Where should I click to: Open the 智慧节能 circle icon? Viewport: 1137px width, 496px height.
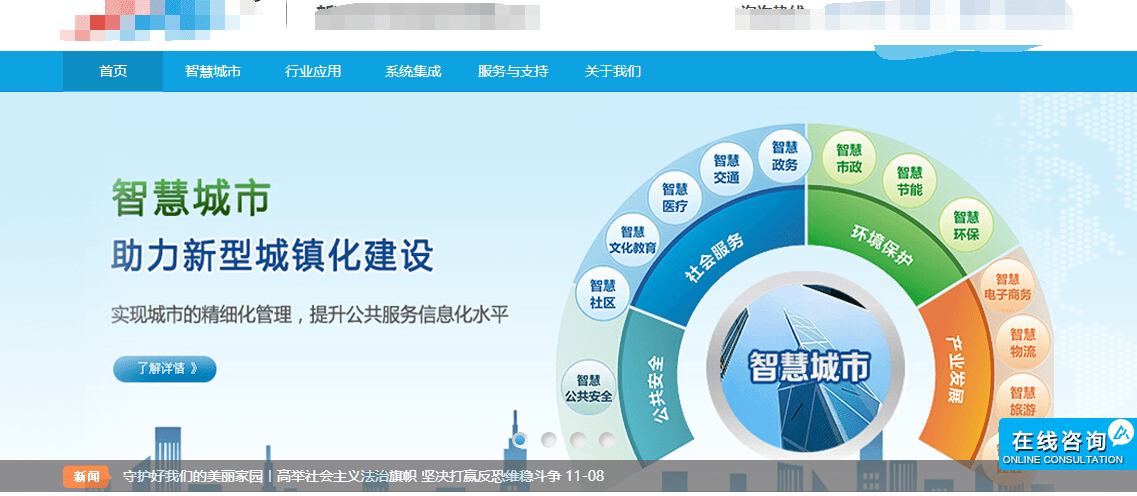[909, 181]
